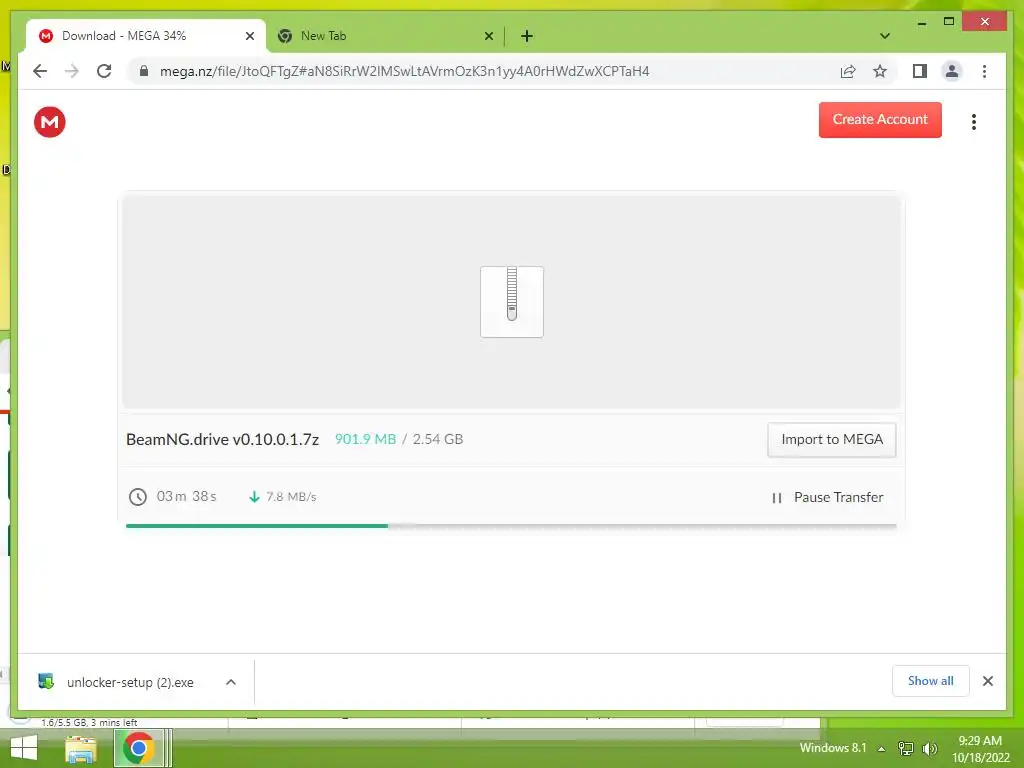The image size is (1024, 768).
Task: Switch to the Download - MEGA tab
Action: click(145, 36)
